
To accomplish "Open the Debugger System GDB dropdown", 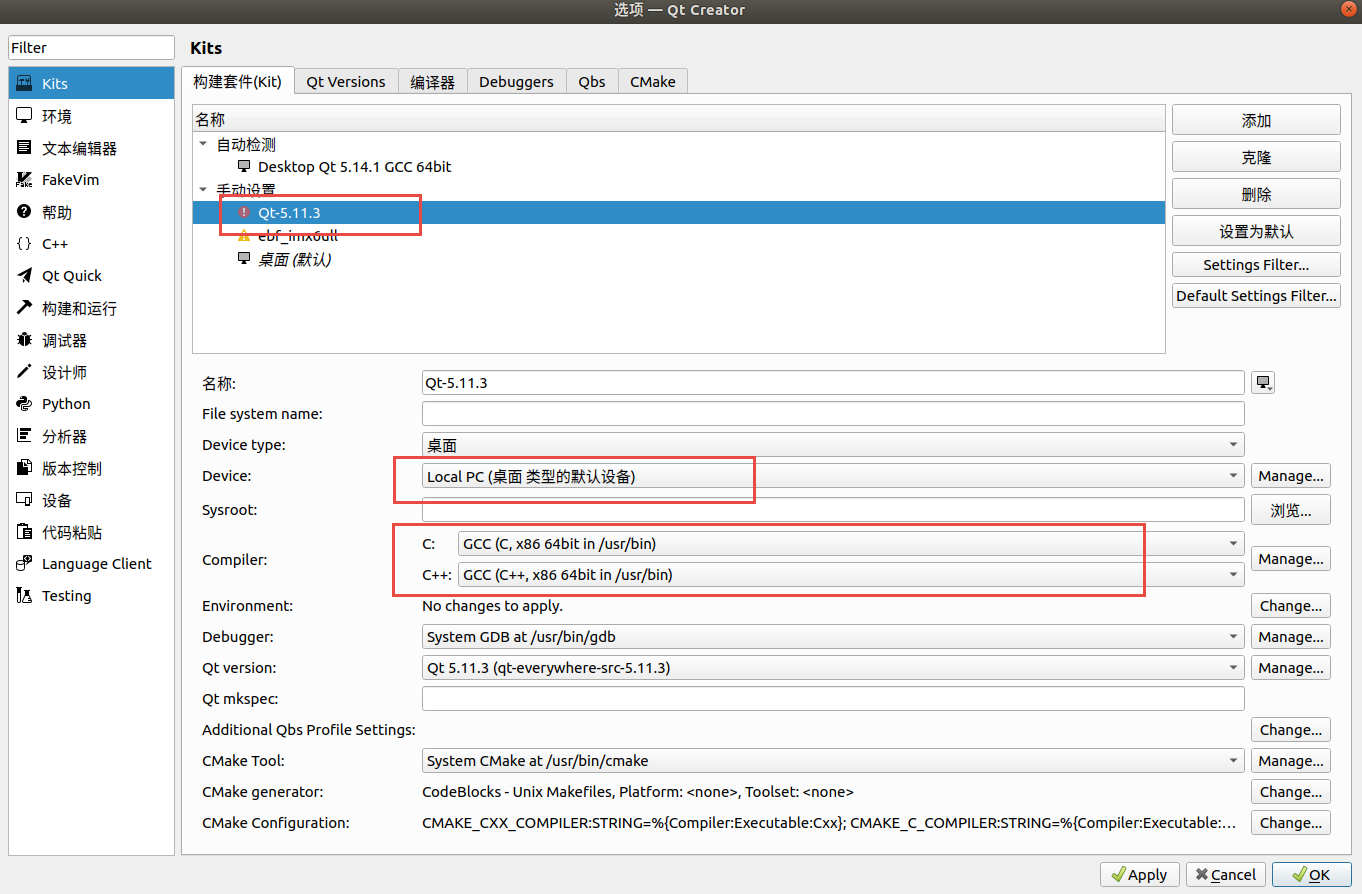I will pos(833,637).
